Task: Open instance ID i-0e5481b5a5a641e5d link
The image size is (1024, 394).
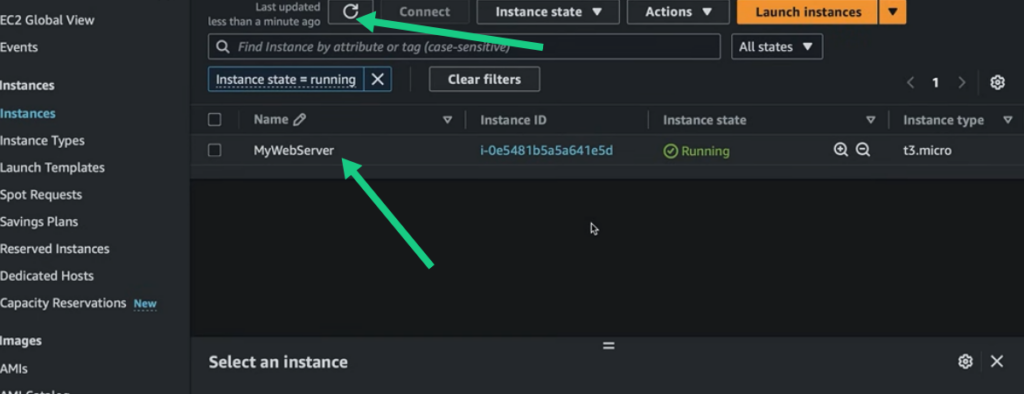Action: tap(547, 151)
